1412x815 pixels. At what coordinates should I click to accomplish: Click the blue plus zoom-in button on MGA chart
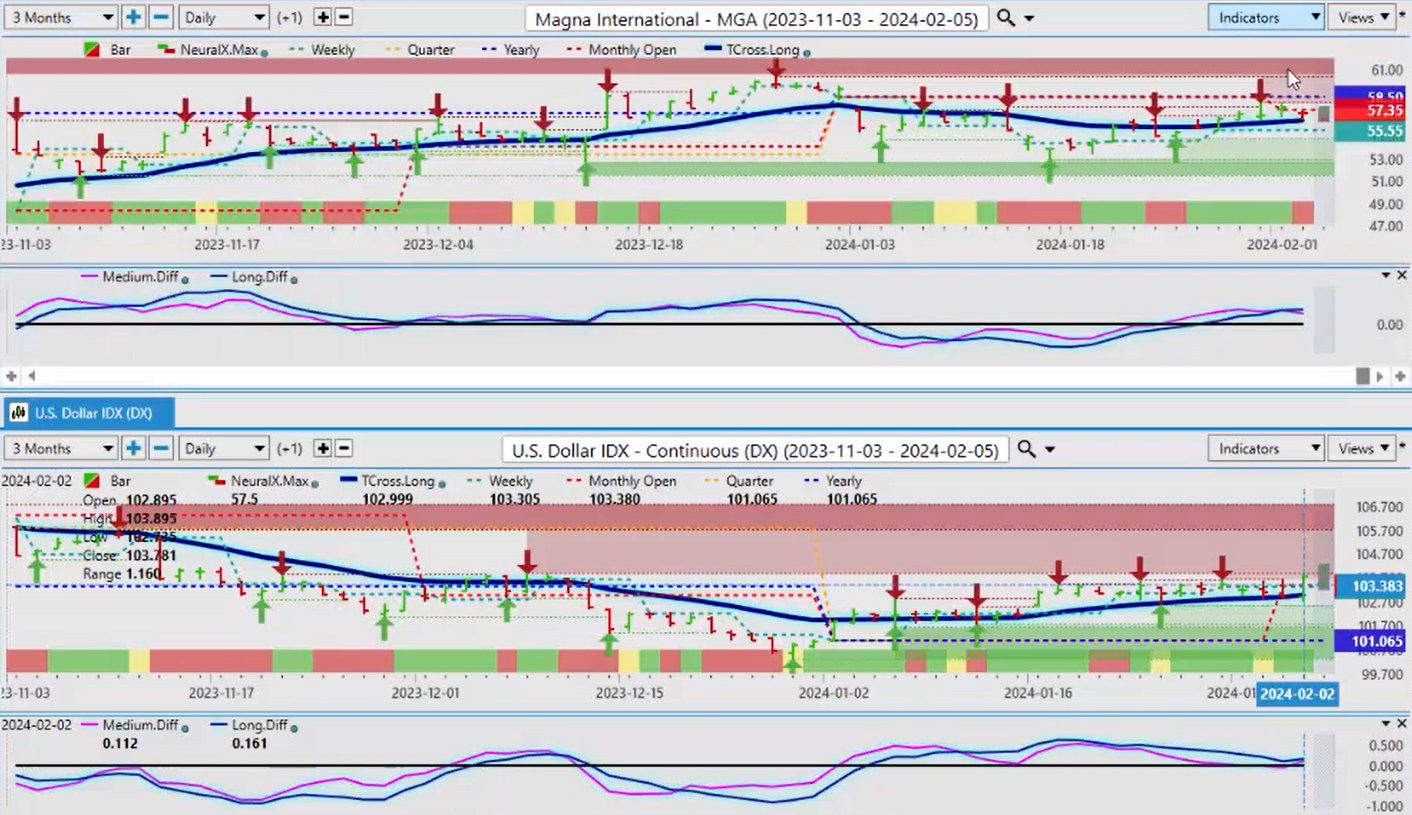(x=134, y=17)
